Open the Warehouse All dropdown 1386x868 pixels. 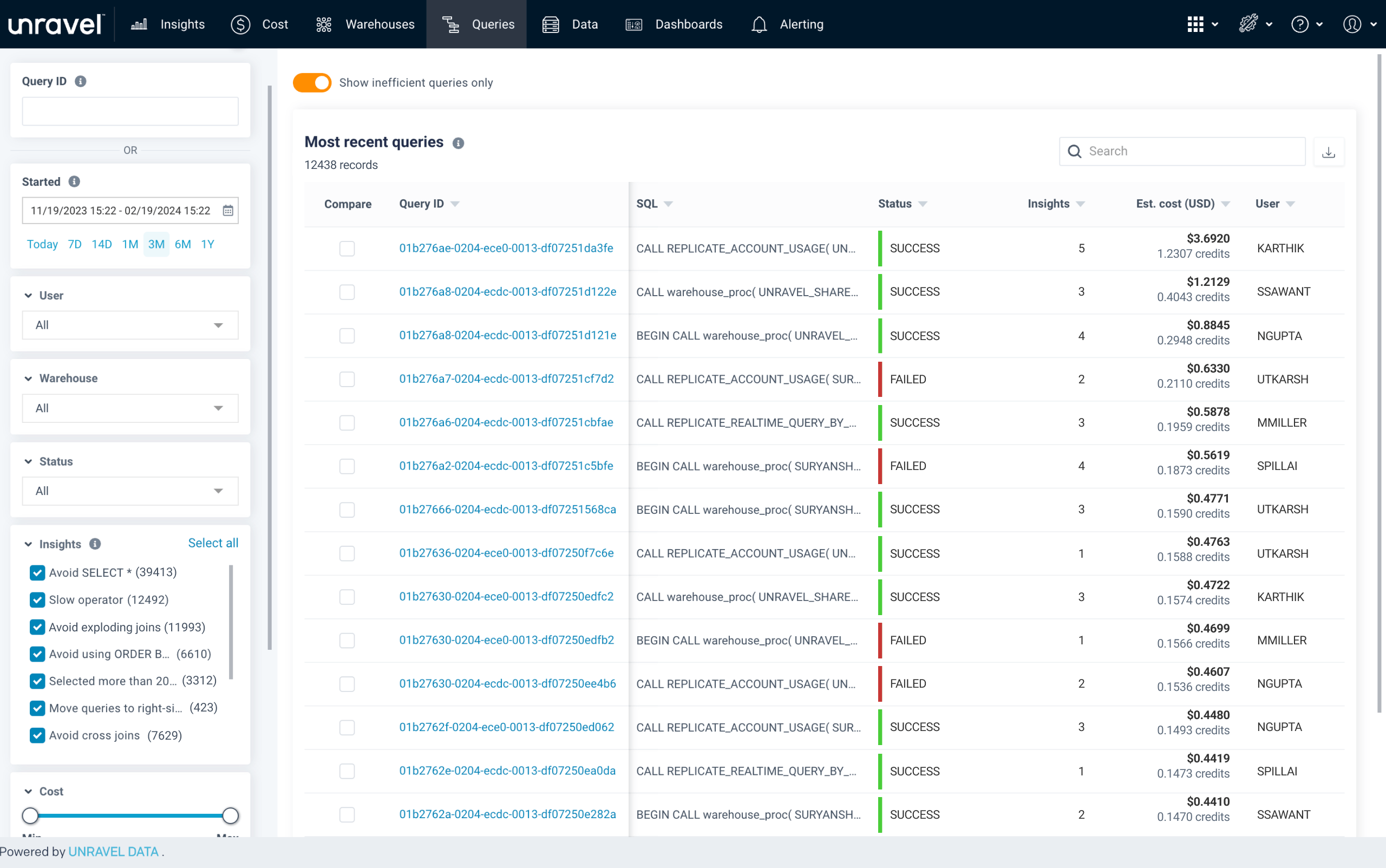[130, 408]
